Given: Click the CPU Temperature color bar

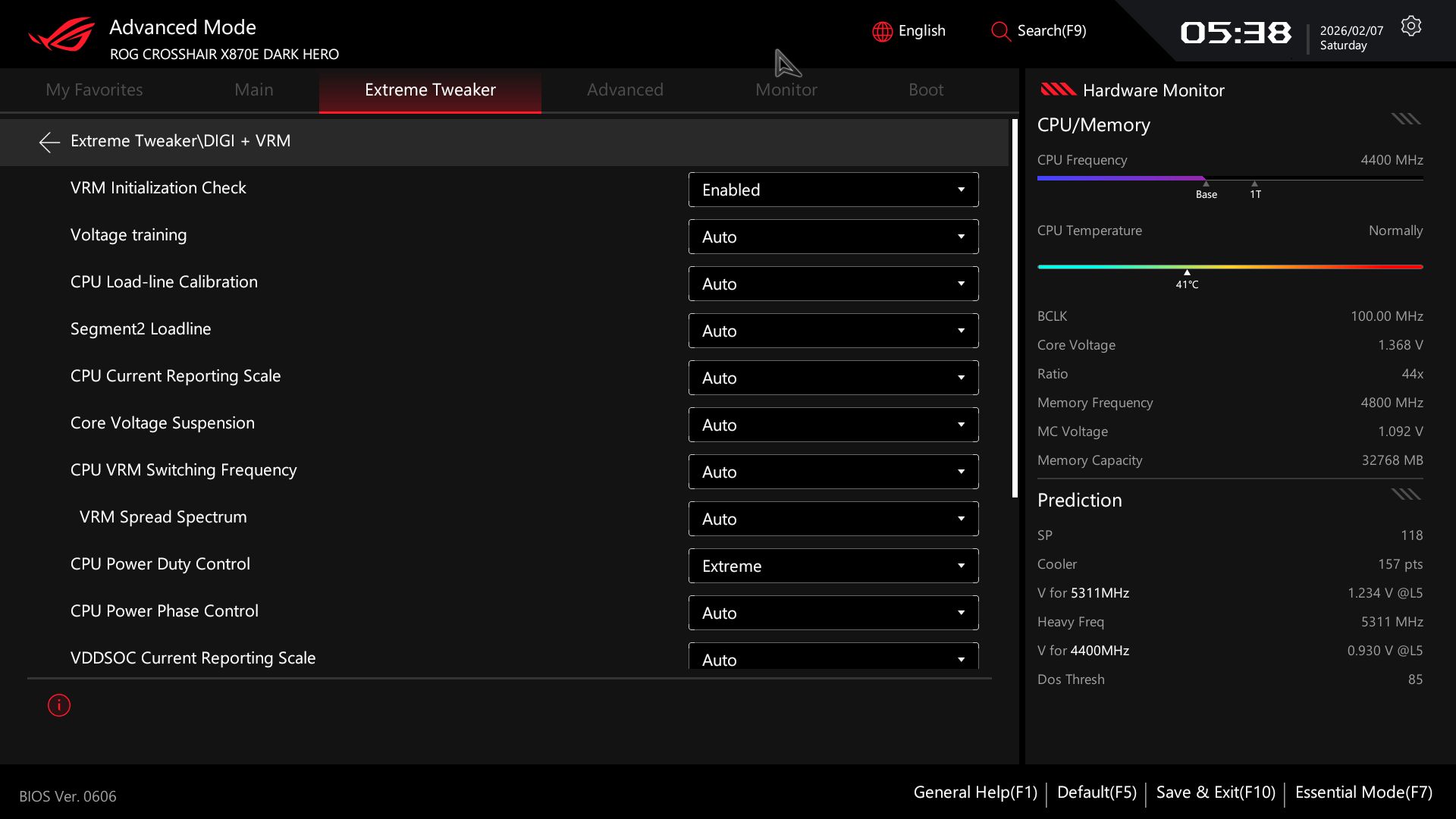Looking at the screenshot, I should (x=1229, y=267).
